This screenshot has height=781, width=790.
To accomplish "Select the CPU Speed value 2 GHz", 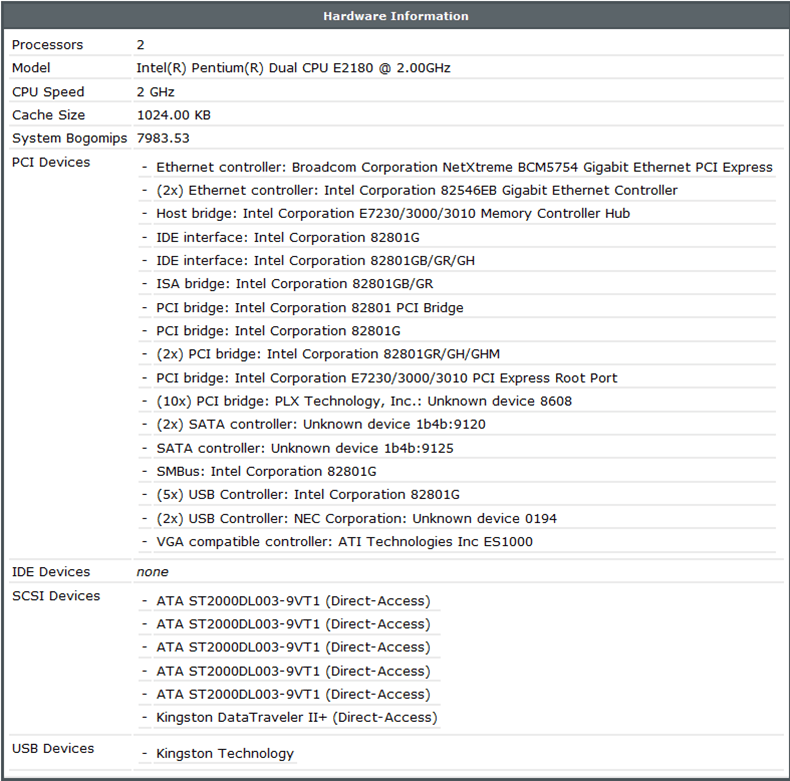I will pyautogui.click(x=155, y=92).
